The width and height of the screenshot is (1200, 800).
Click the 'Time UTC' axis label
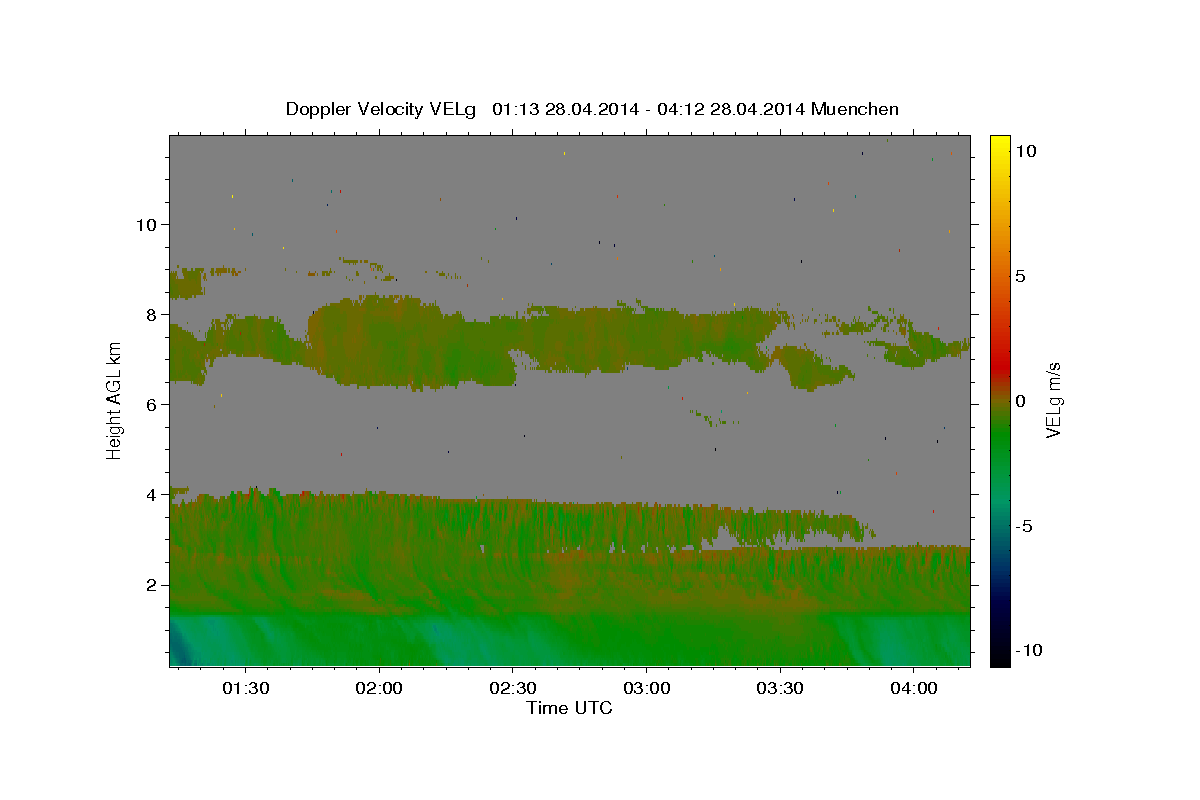569,708
